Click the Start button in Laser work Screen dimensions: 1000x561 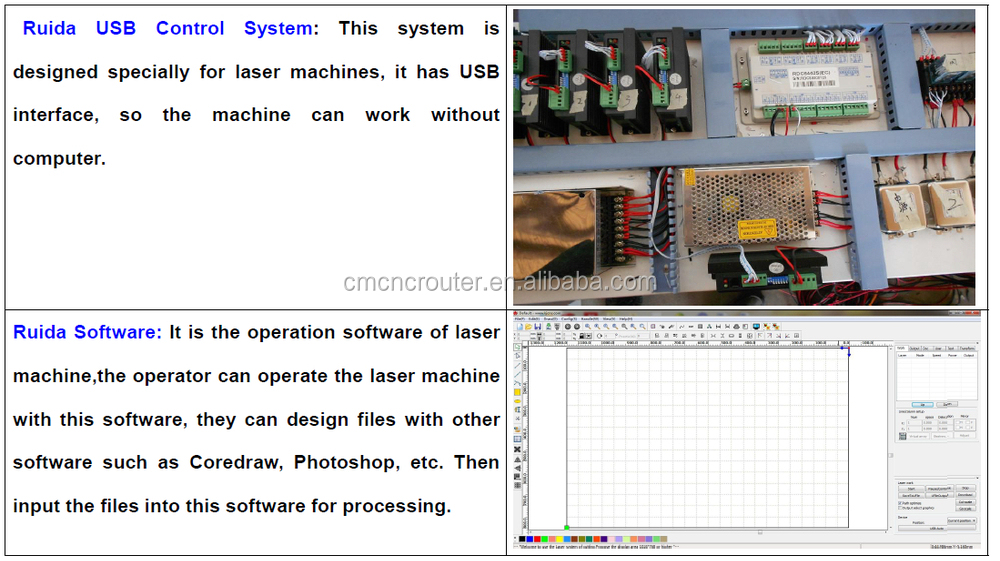coord(911,489)
